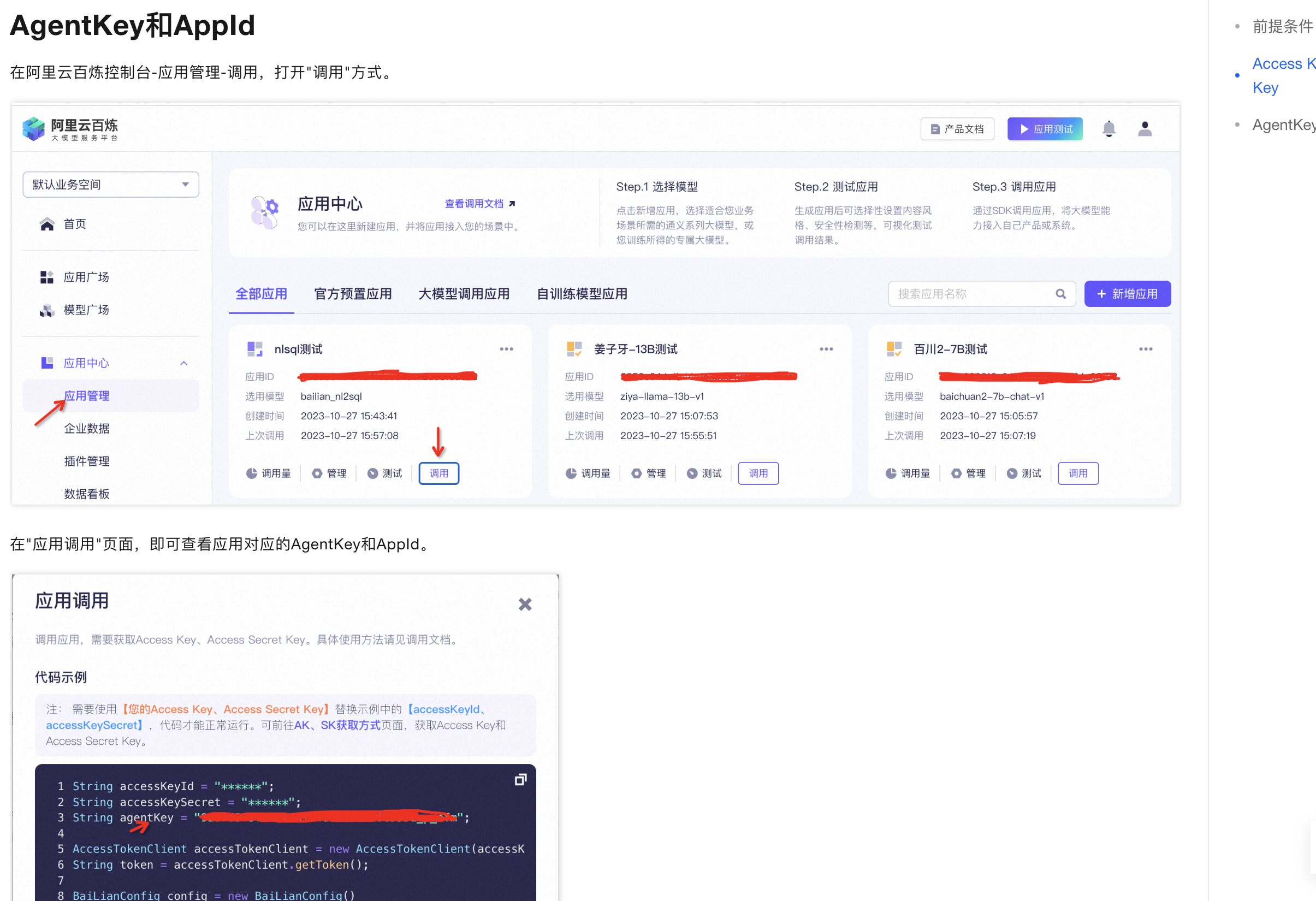Image resolution: width=1316 pixels, height=901 pixels.
Task: Open the user profile icon
Action: click(1145, 129)
